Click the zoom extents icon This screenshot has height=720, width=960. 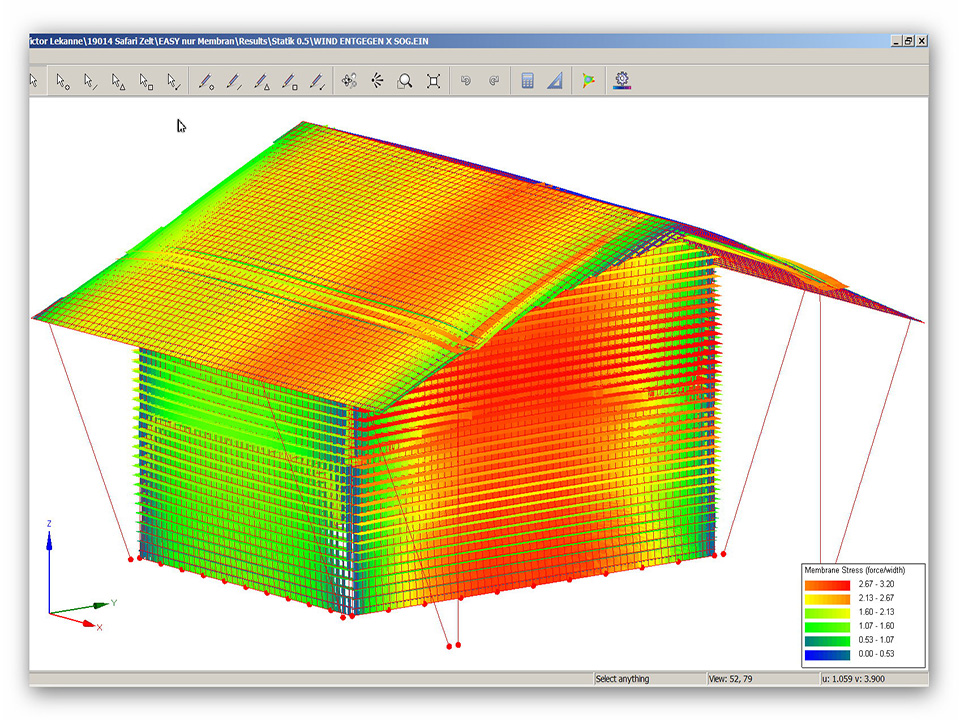click(x=433, y=81)
